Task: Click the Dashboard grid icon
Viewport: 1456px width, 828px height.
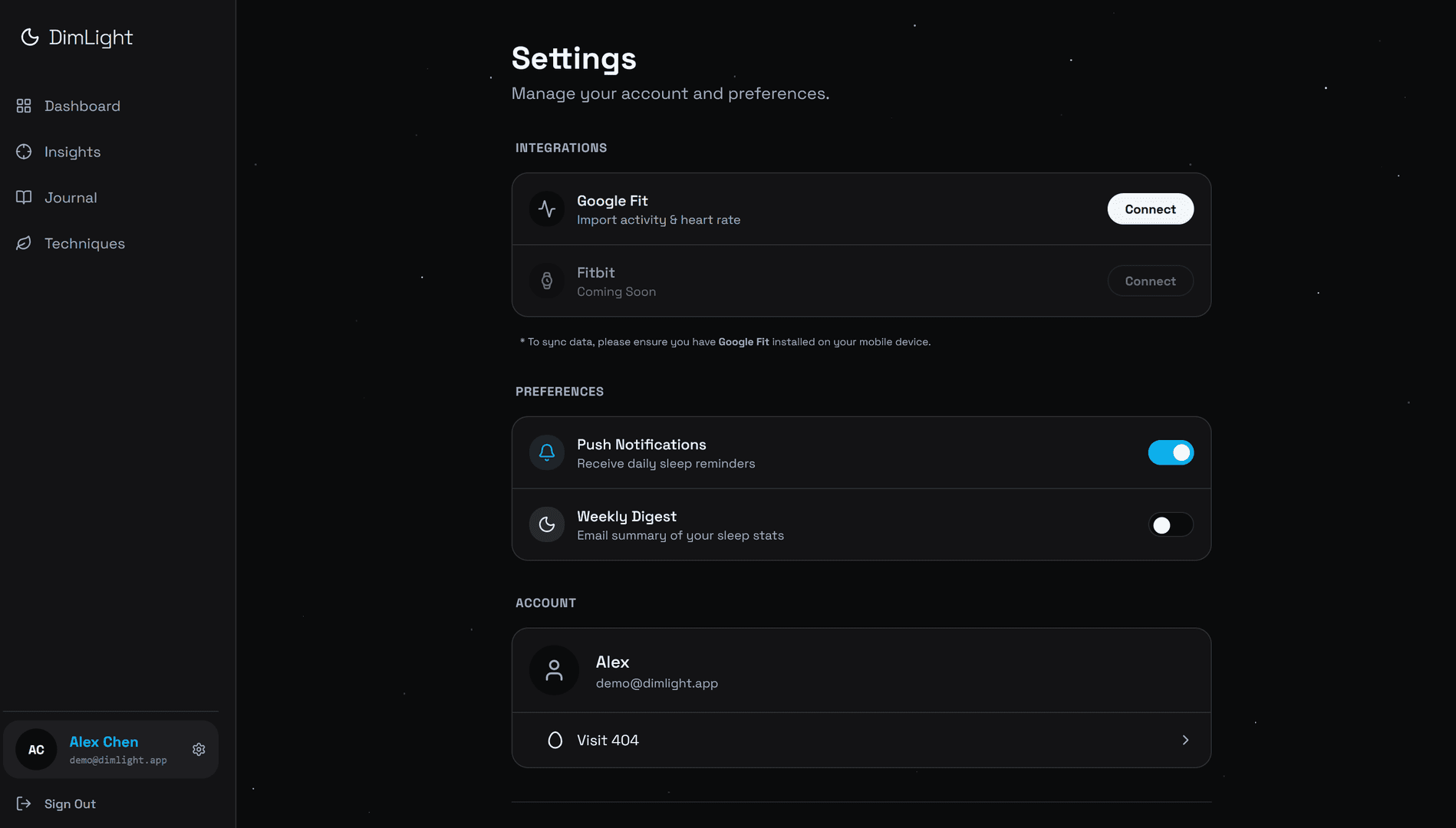Action: click(24, 106)
